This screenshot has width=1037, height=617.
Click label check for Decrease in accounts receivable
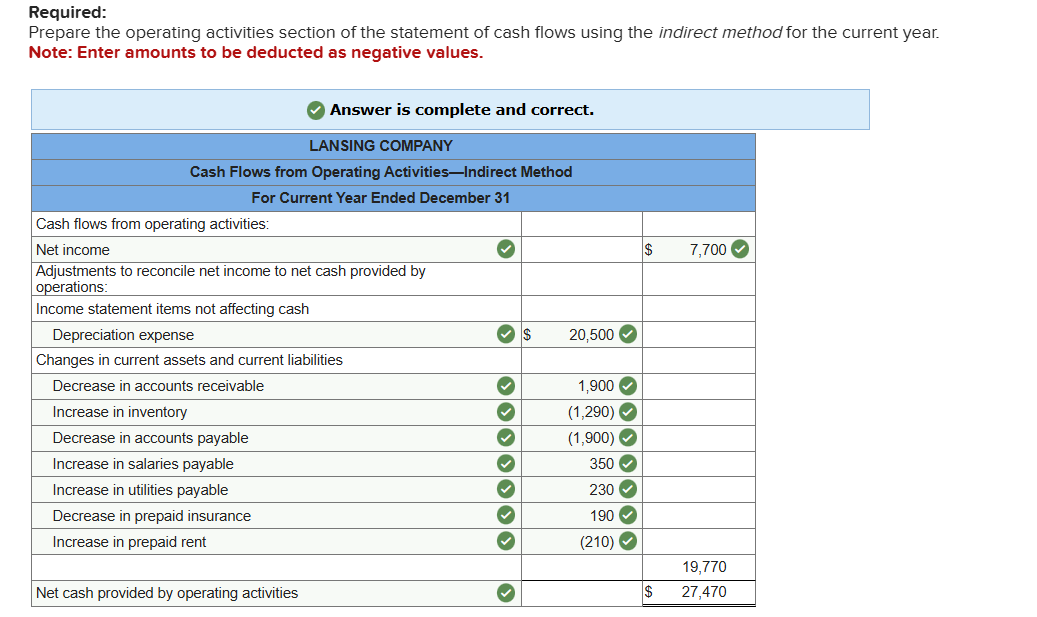pyautogui.click(x=506, y=386)
